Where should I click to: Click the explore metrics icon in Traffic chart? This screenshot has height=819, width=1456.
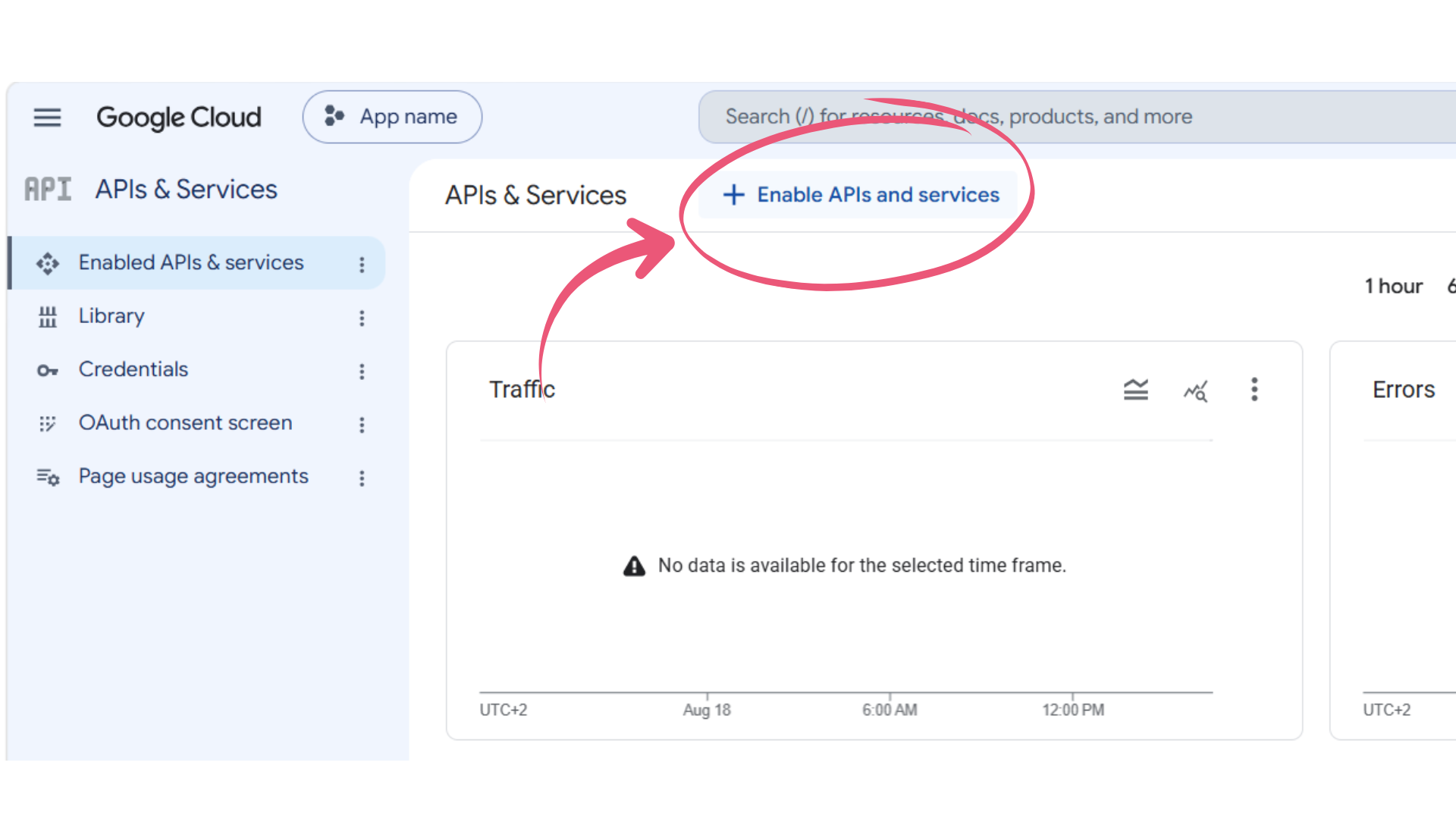1196,391
